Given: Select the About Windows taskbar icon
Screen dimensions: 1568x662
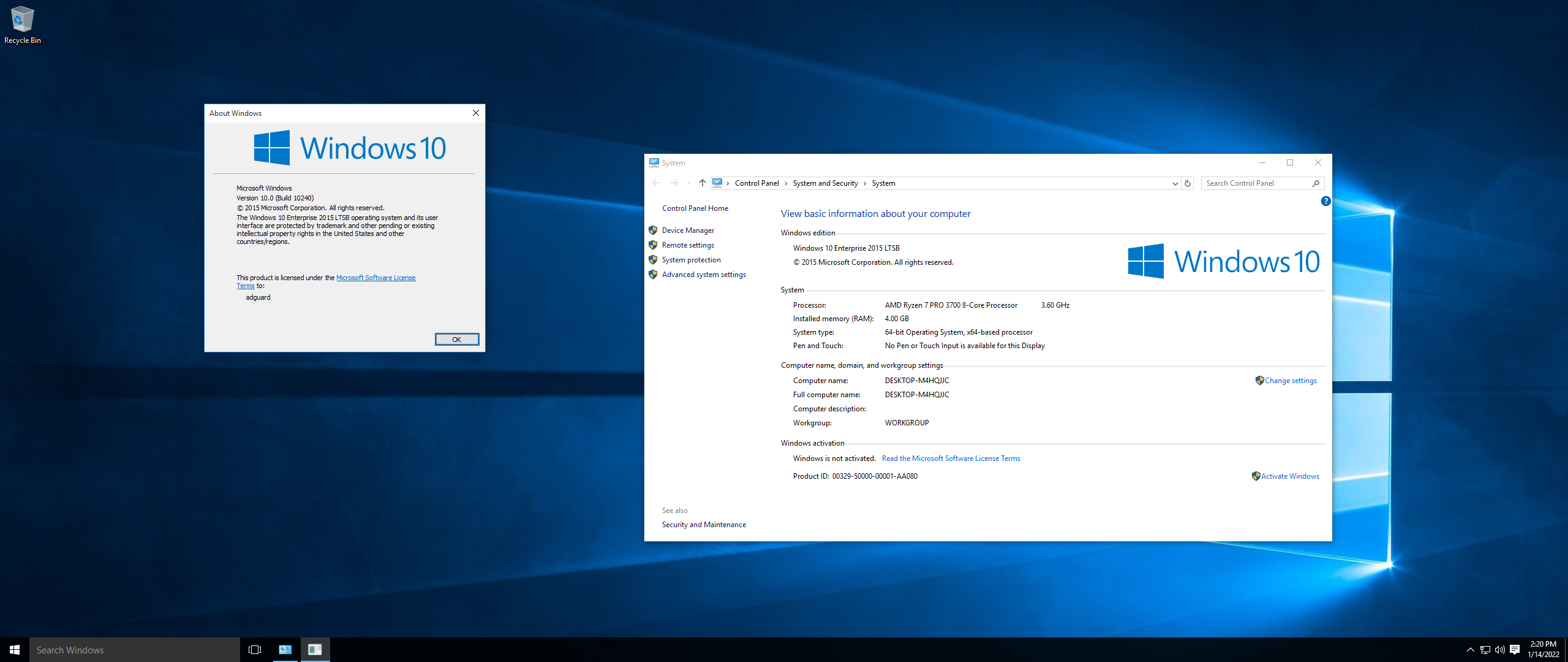Looking at the screenshot, I should click(x=315, y=650).
